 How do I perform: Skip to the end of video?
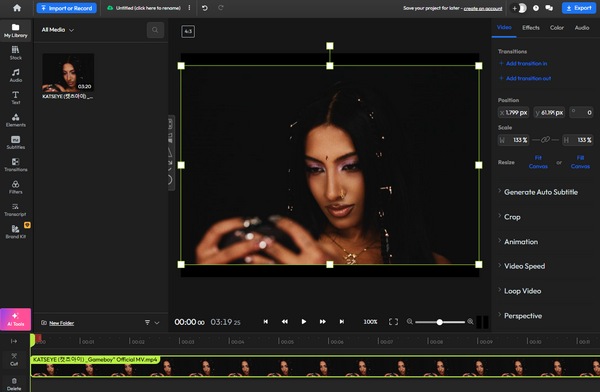point(342,322)
